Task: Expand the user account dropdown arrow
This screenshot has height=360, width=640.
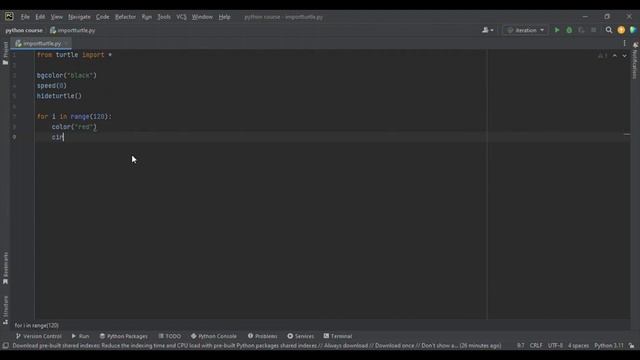Action: click(492, 31)
